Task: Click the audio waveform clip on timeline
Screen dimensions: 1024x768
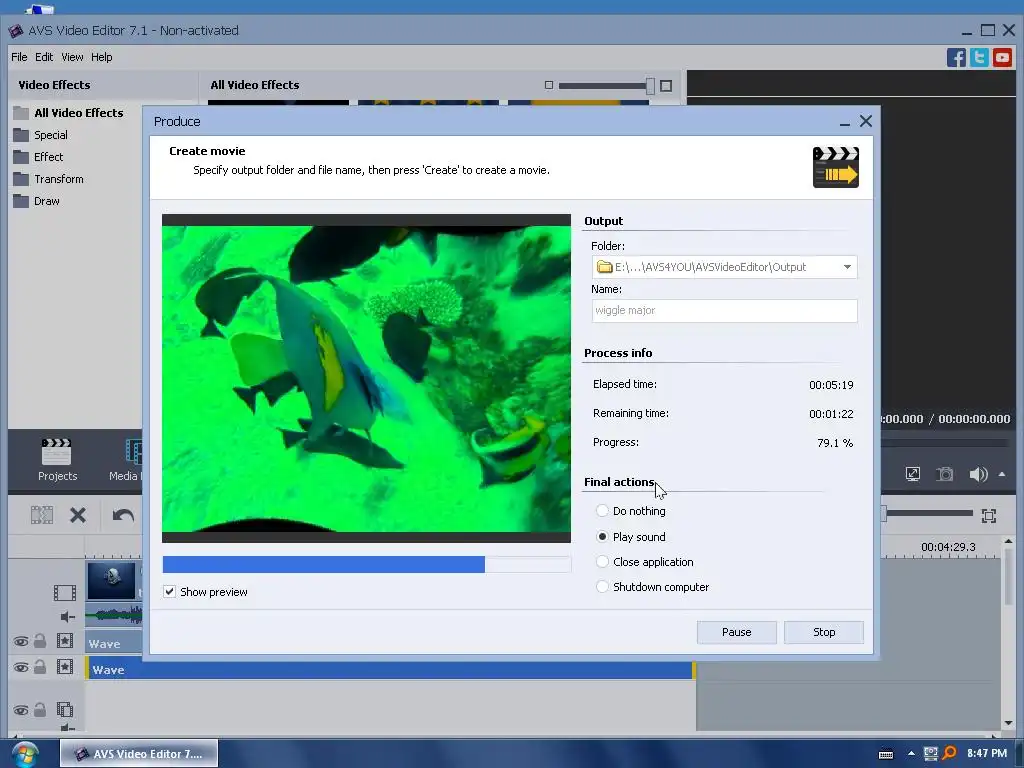Action: (x=114, y=615)
